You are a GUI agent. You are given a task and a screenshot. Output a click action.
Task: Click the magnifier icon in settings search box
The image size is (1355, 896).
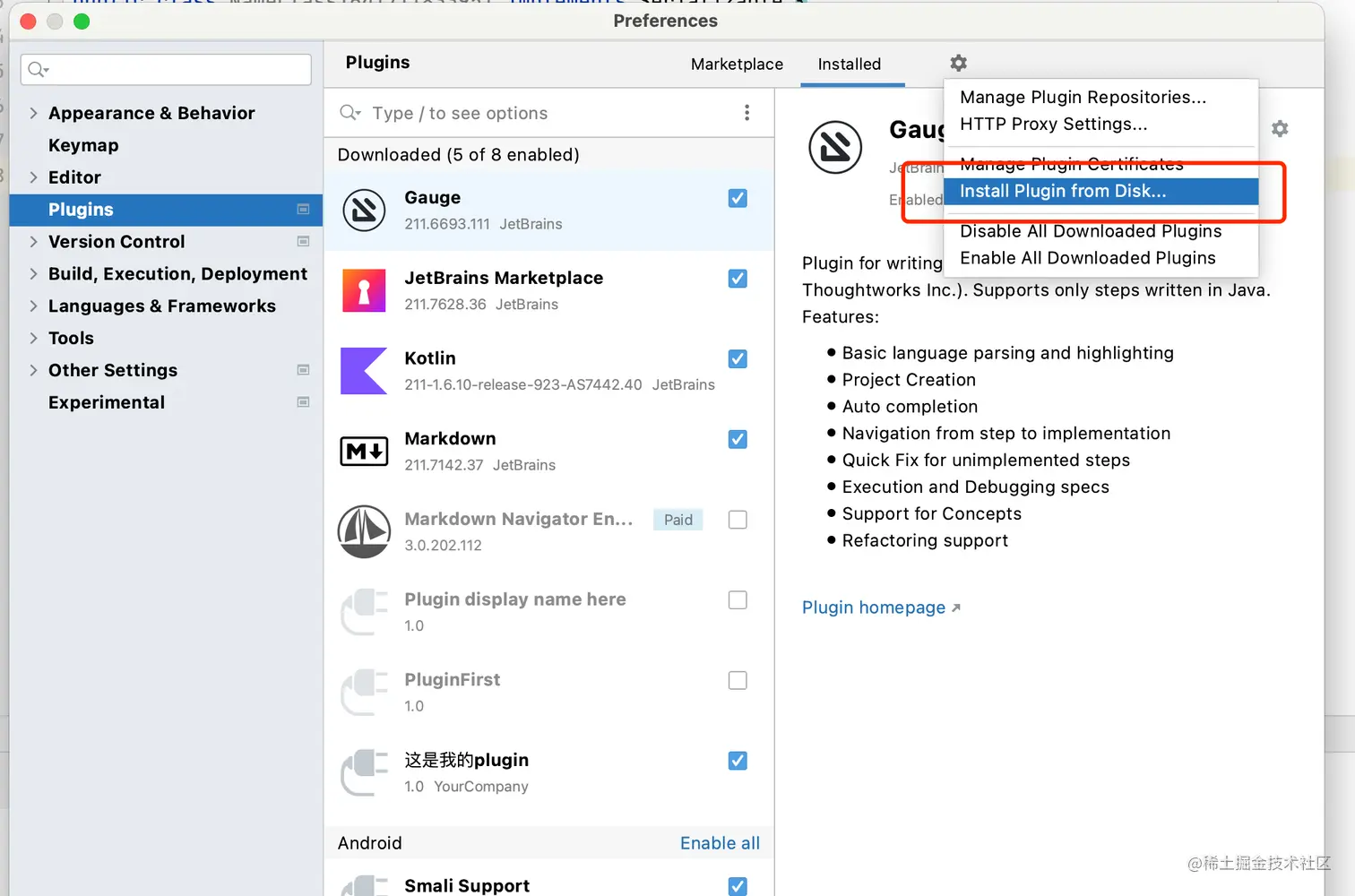[39, 69]
